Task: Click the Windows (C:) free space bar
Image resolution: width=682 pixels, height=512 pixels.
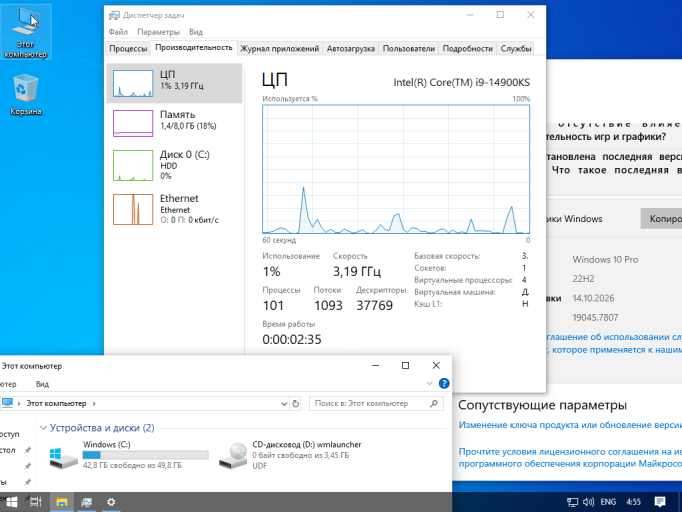Action: tap(145, 455)
